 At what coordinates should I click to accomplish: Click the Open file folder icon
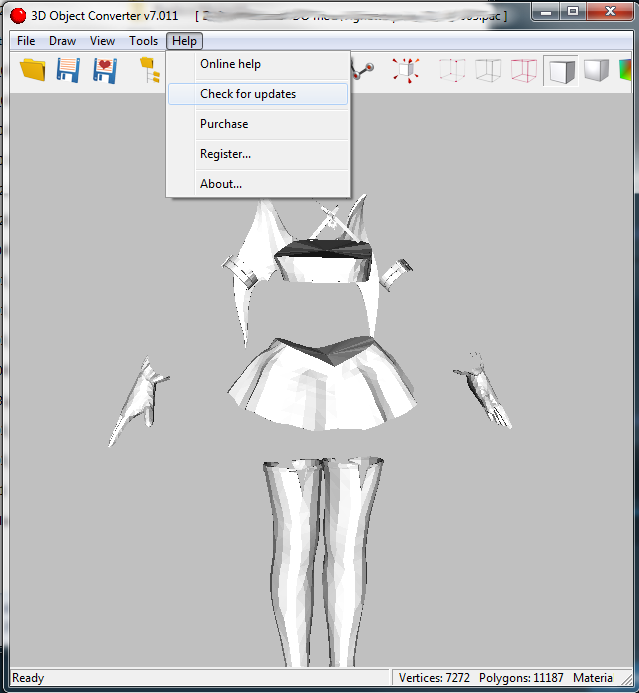33,70
